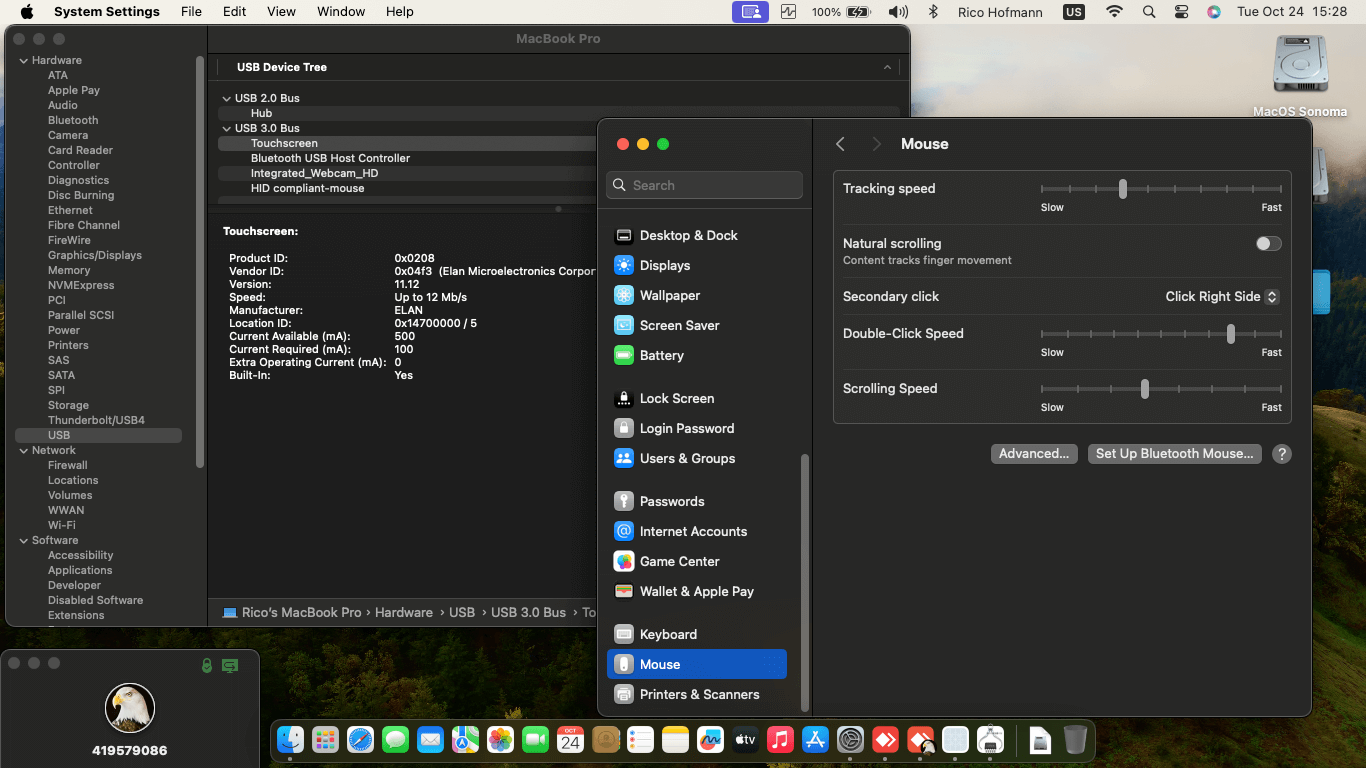Collapse the USB 3.0 Bus node
This screenshot has width=1366, height=768.
click(227, 128)
